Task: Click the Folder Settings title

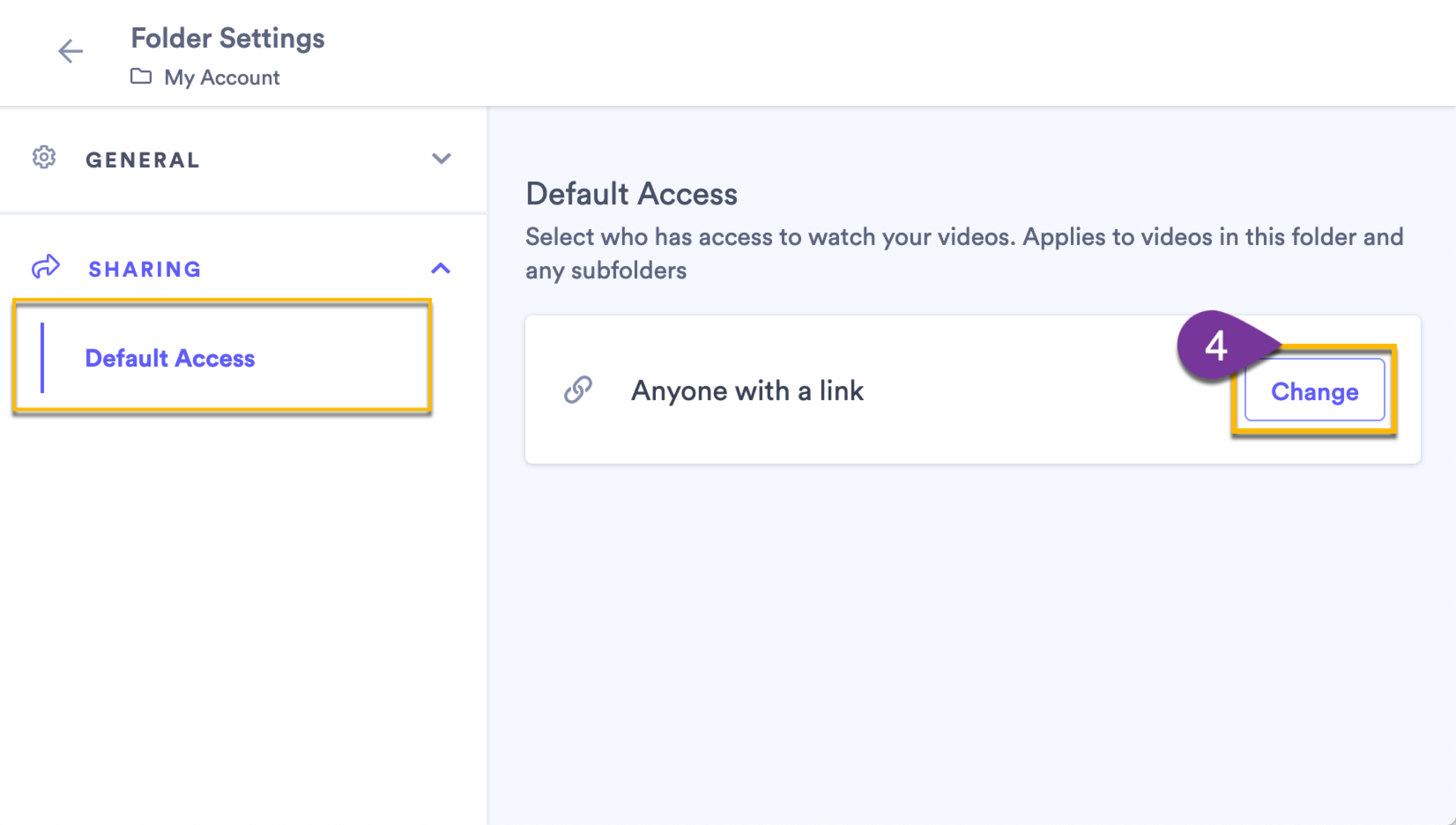Action: tap(227, 38)
